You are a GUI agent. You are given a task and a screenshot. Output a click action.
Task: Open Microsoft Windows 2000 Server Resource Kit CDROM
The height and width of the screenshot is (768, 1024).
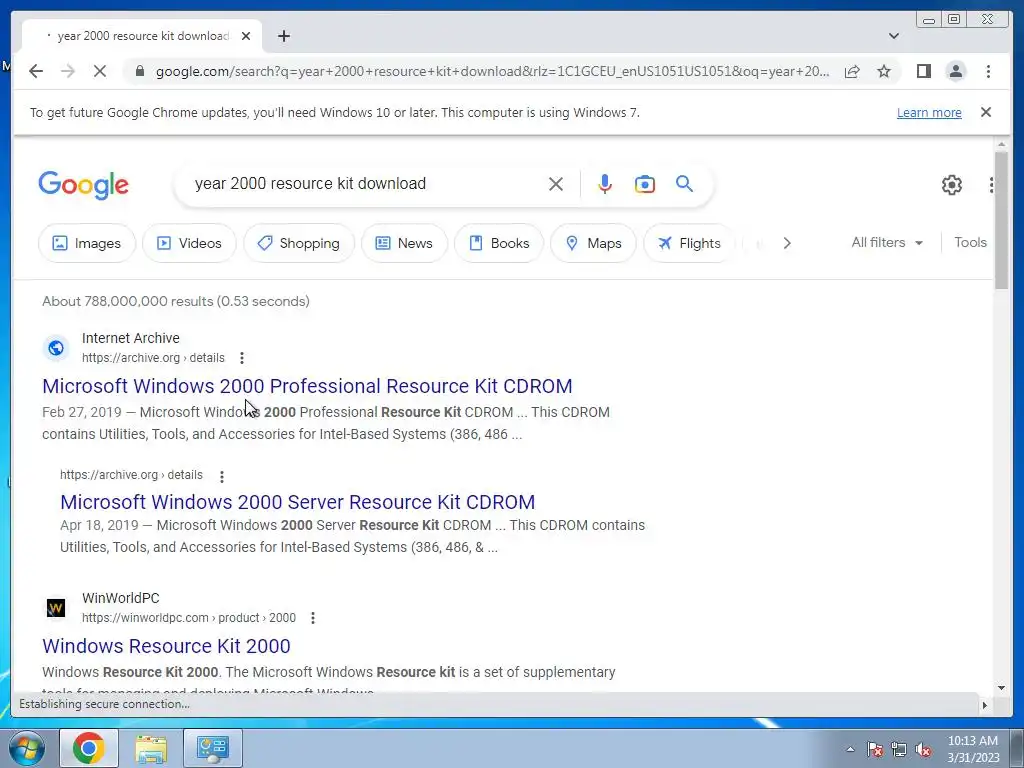297,502
